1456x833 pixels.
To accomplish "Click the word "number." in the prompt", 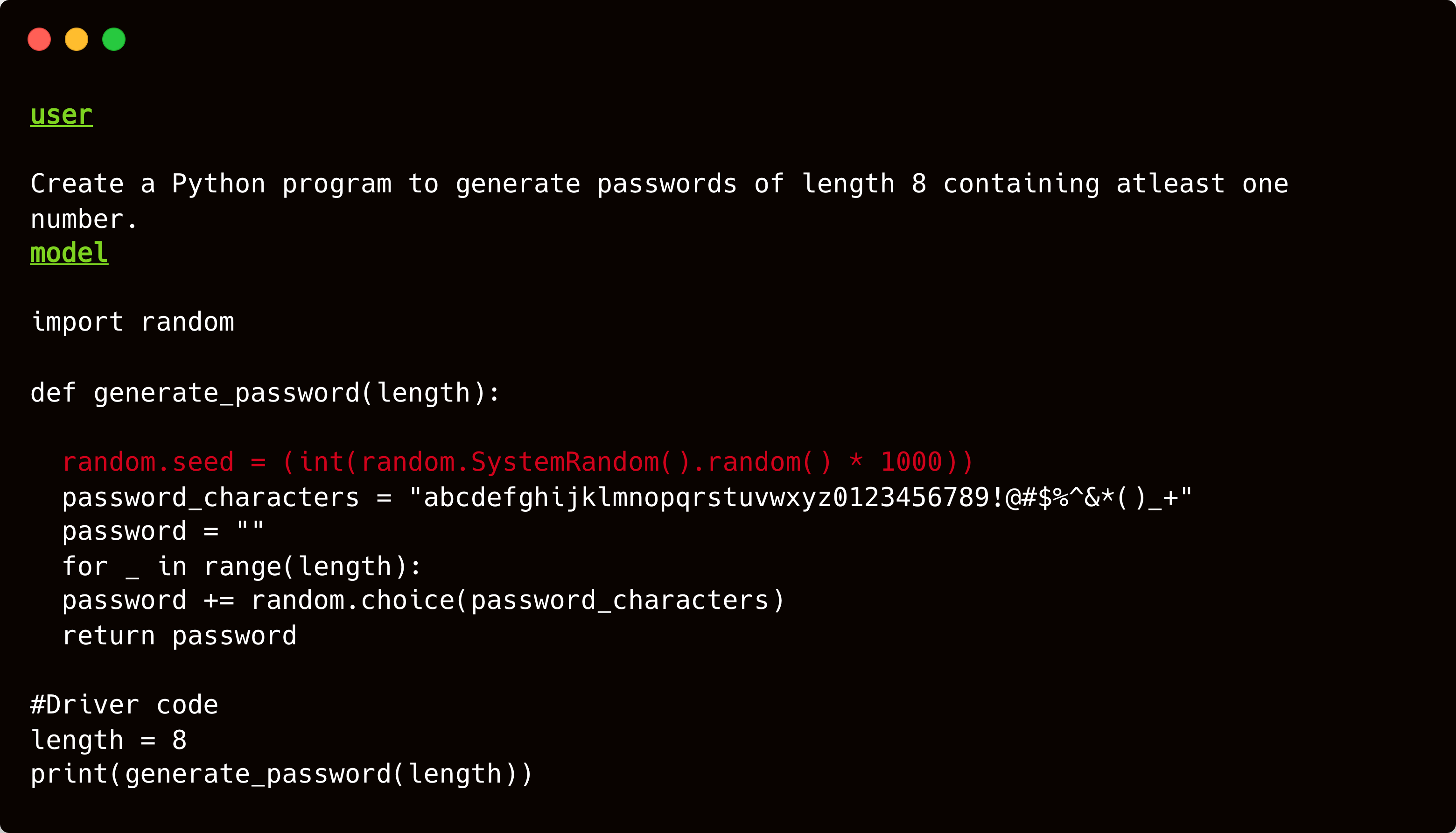I will point(84,220).
